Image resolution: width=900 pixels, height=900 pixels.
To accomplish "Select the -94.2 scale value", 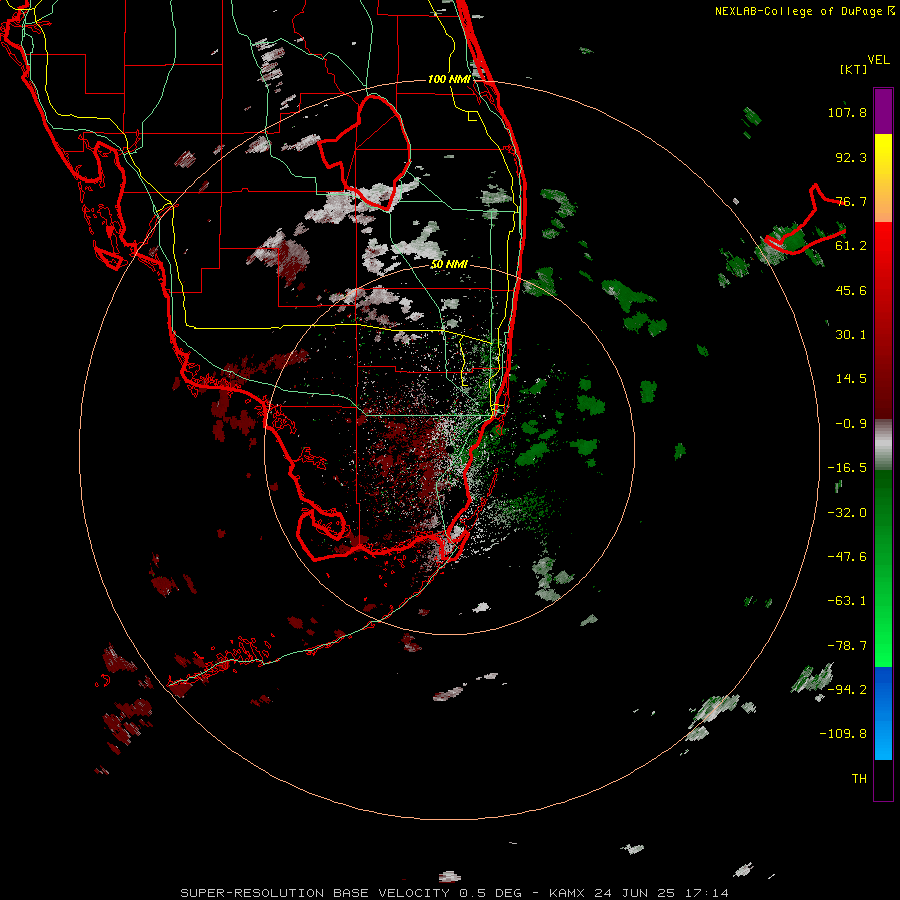I will click(847, 690).
